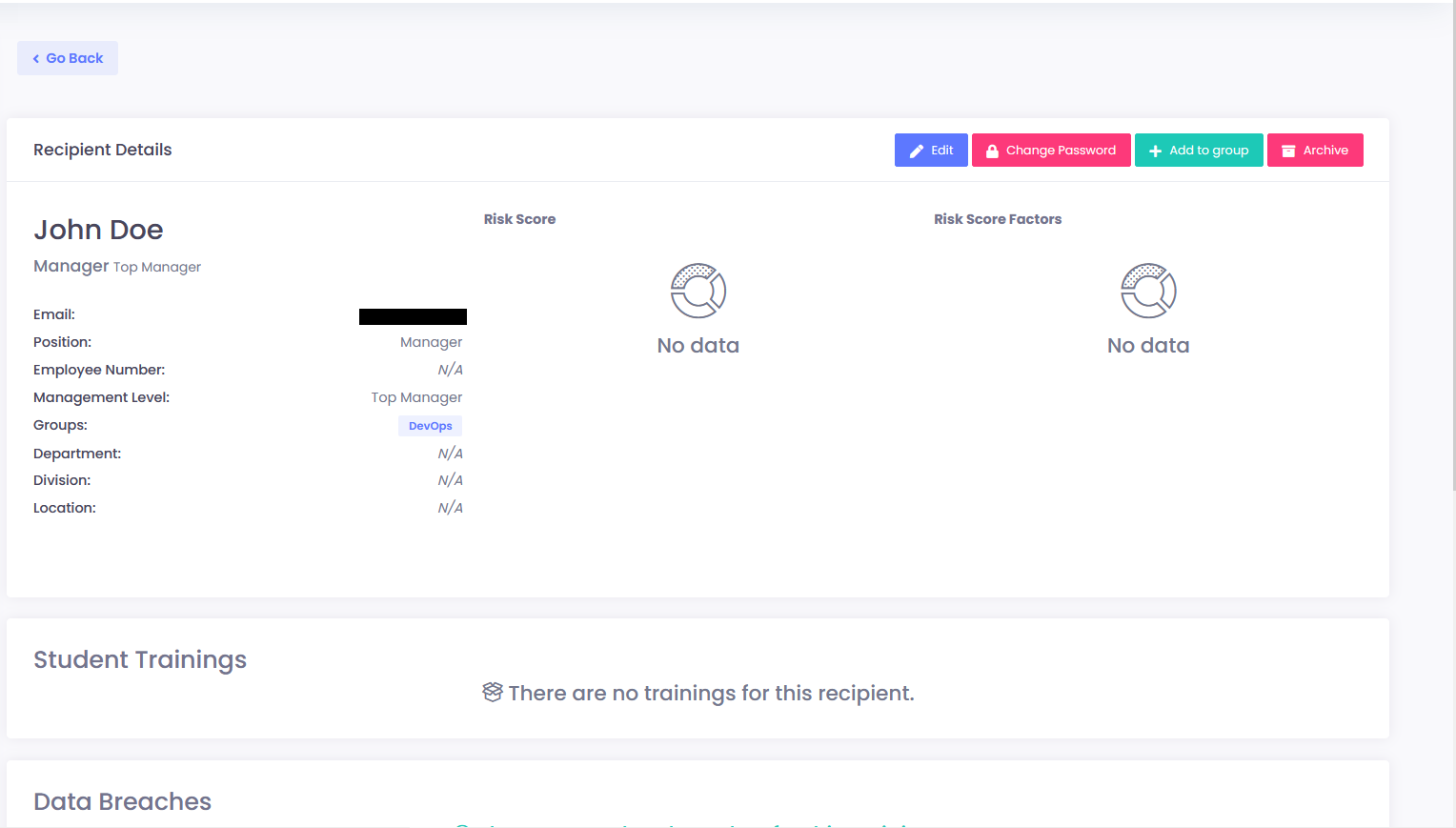Select the Top Manager management level value
This screenshot has height=828, width=1456.
(x=416, y=397)
